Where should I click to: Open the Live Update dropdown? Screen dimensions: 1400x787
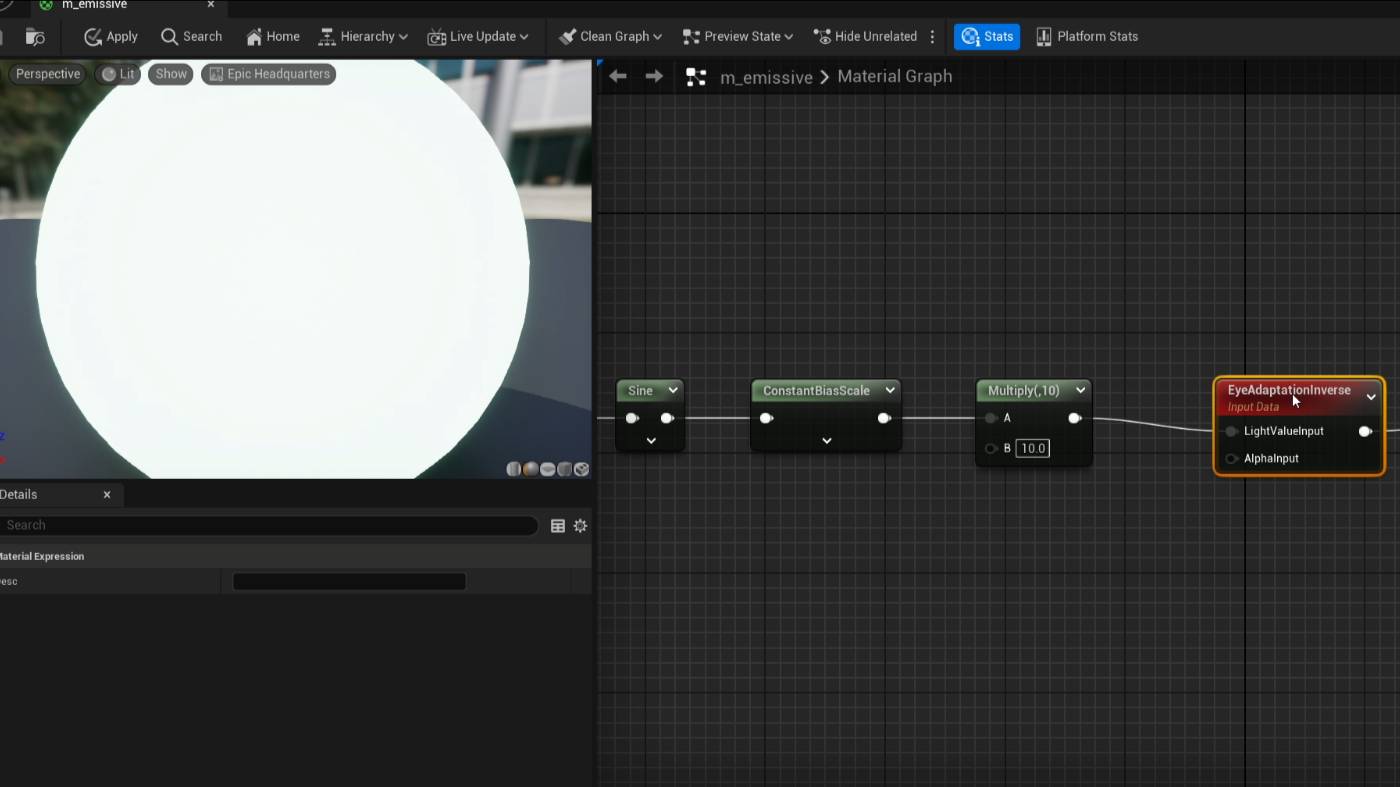477,37
